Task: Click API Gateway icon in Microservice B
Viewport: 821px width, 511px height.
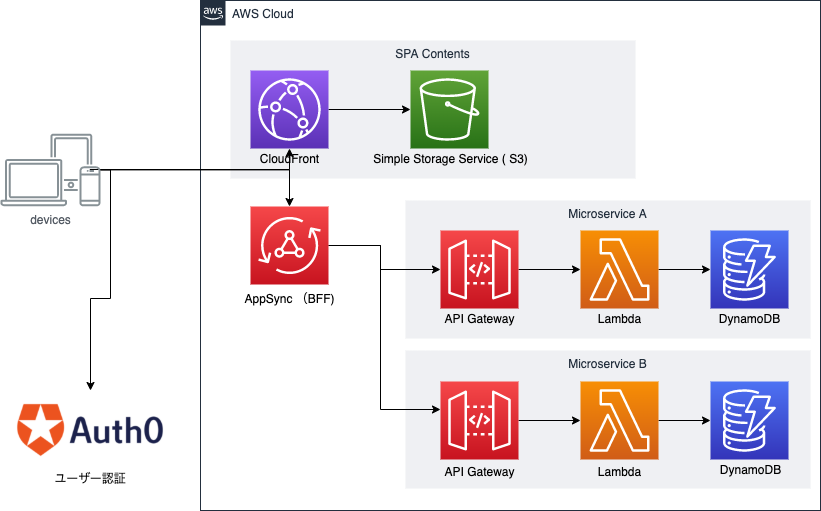Action: 479,420
